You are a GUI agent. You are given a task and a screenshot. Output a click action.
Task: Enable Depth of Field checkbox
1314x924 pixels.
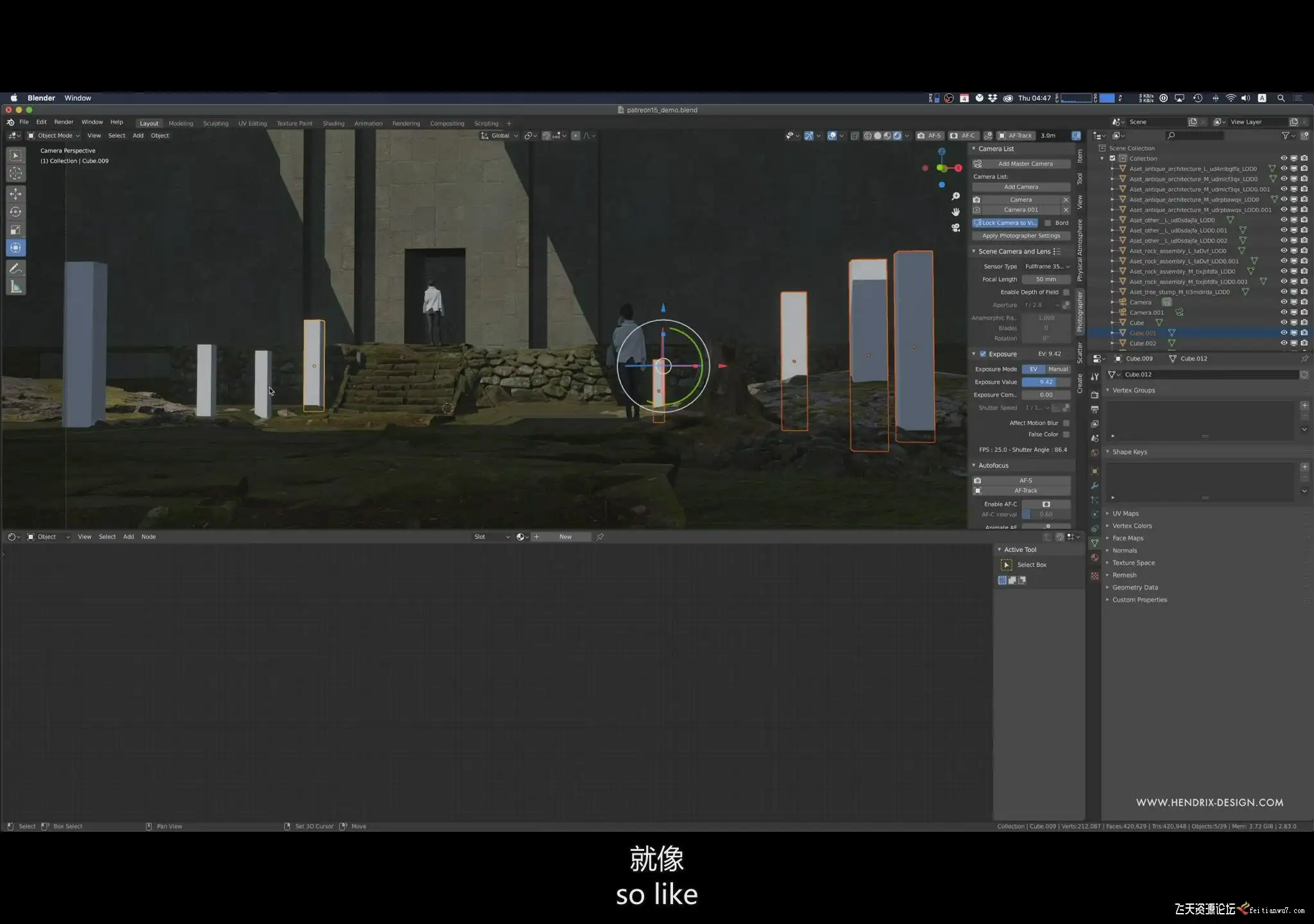(1066, 292)
